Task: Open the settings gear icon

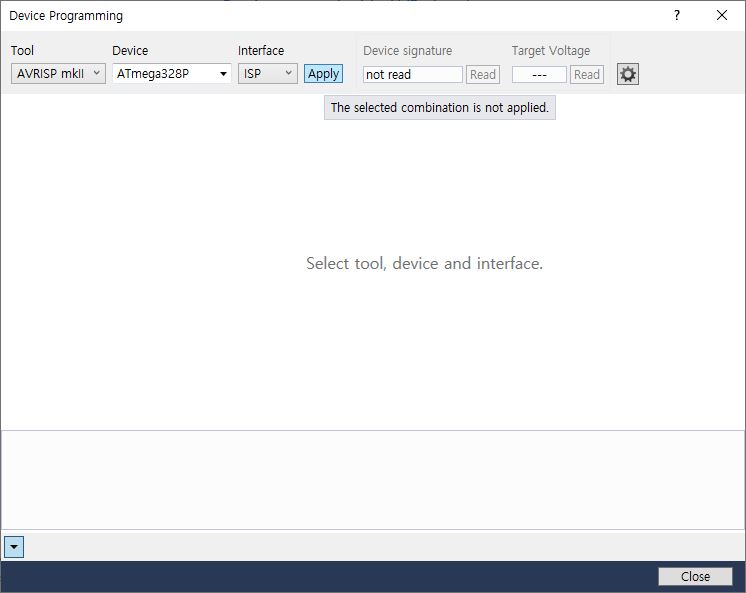Action: (x=628, y=74)
